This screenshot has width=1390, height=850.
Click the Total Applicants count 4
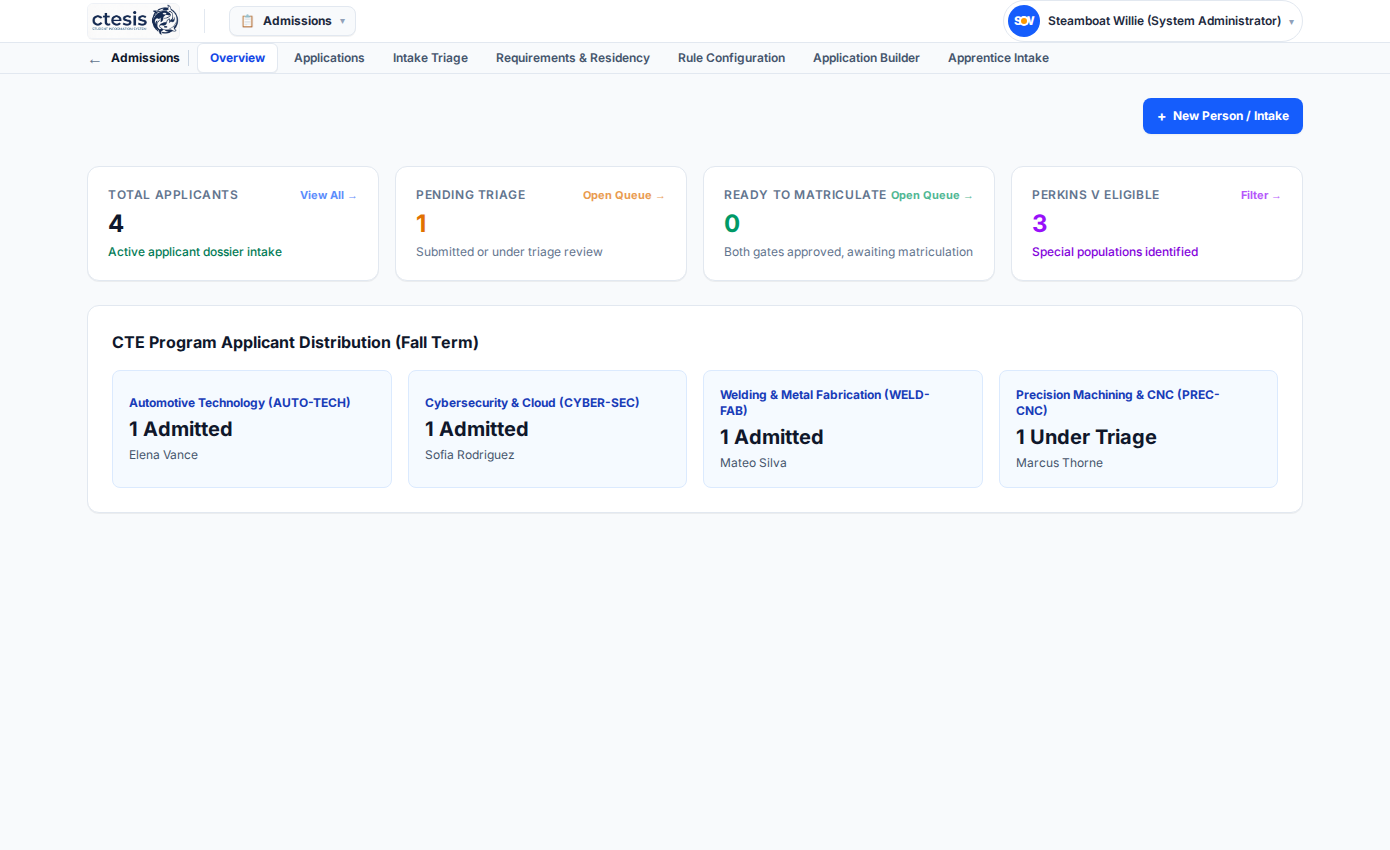pos(116,224)
